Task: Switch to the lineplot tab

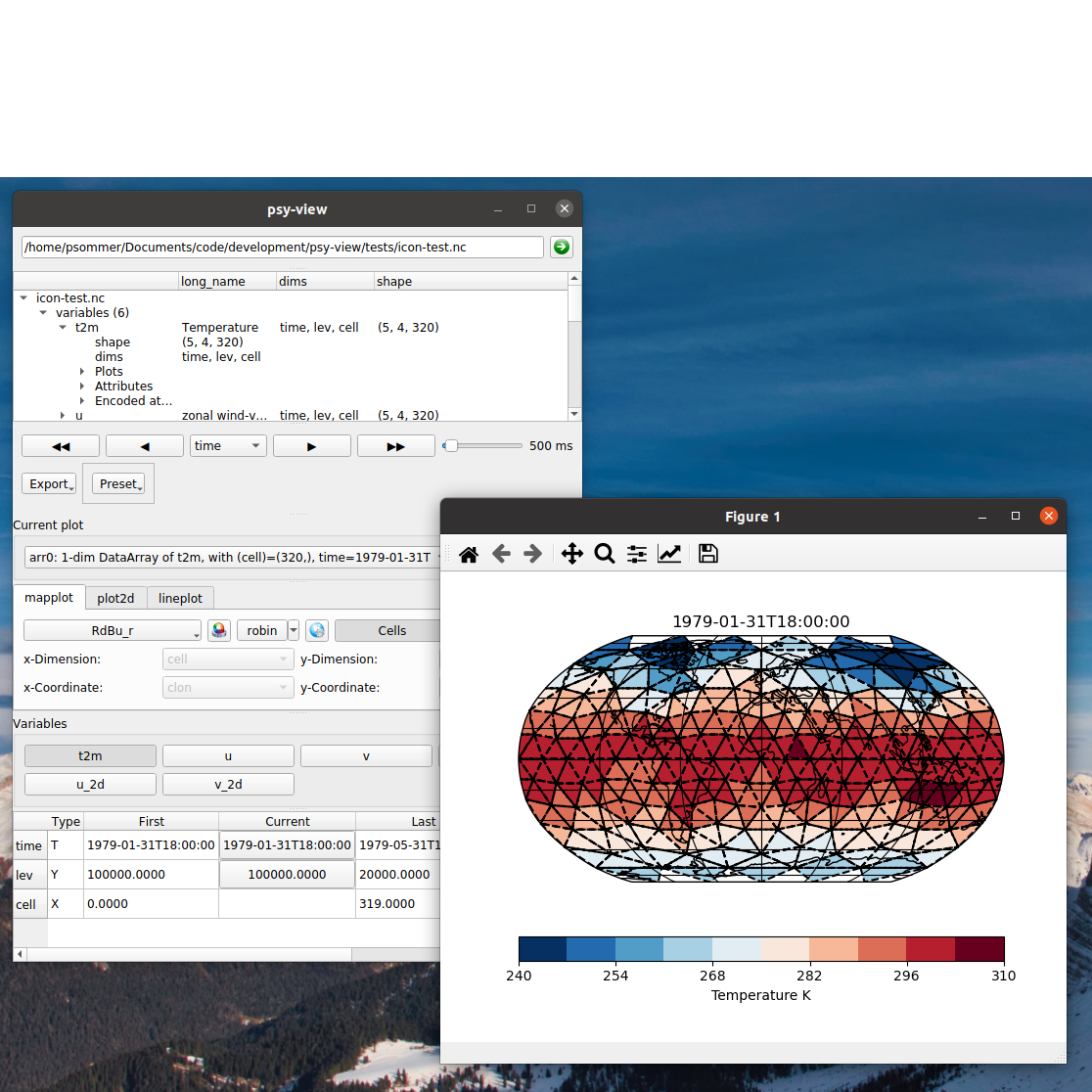Action: click(180, 598)
